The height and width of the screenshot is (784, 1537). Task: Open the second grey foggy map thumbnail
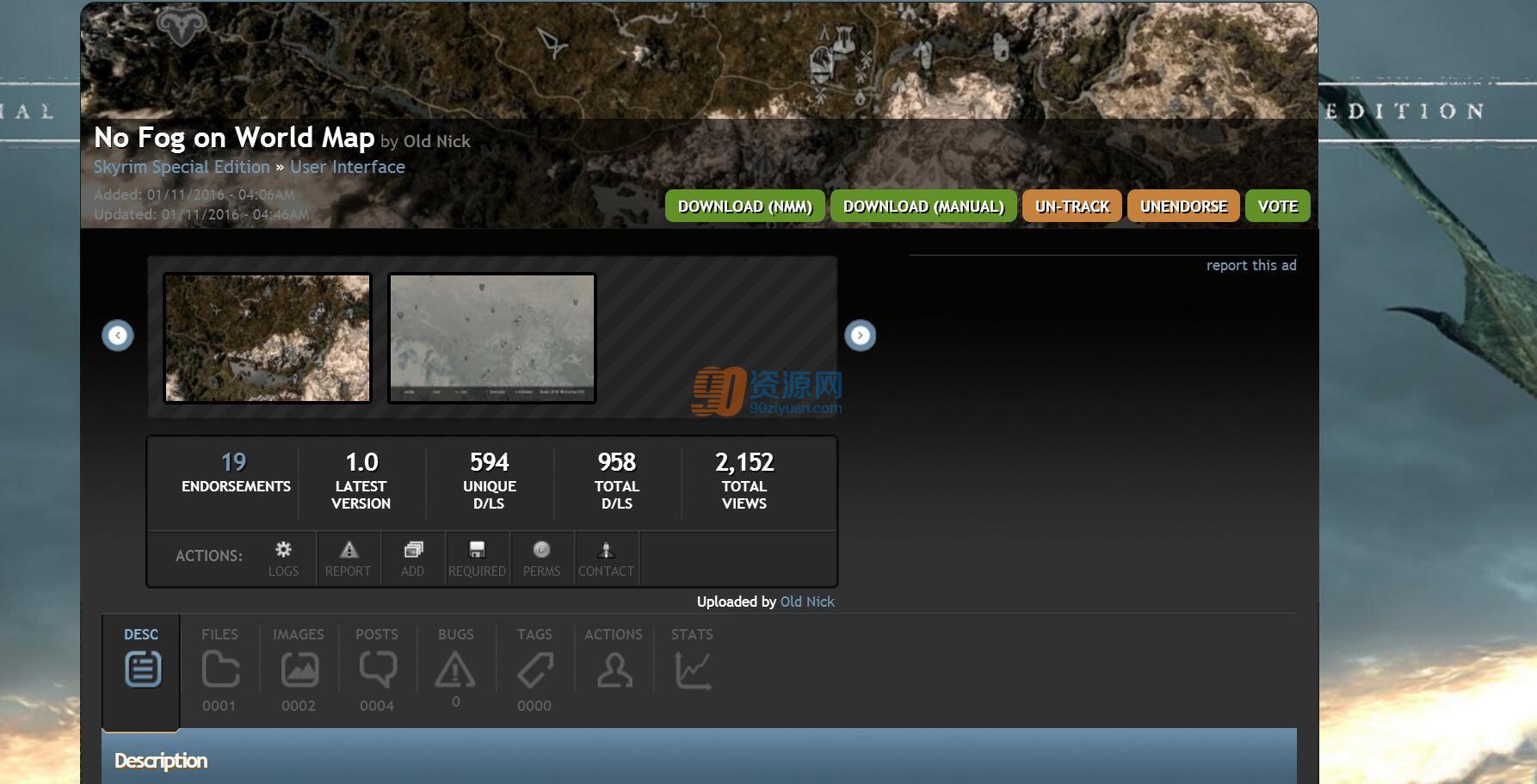tap(492, 338)
